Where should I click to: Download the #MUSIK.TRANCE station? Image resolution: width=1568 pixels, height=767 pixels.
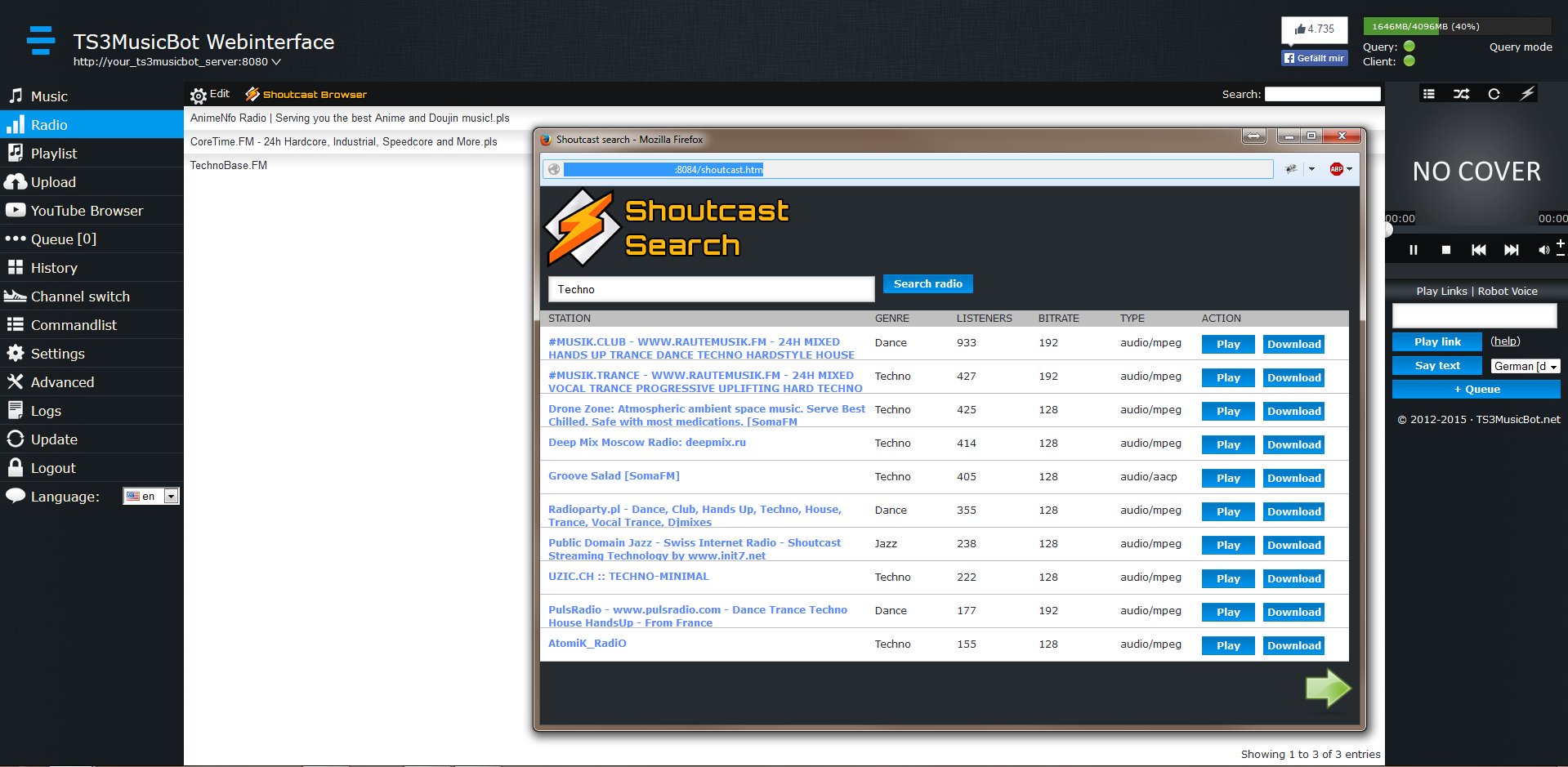[x=1294, y=377]
